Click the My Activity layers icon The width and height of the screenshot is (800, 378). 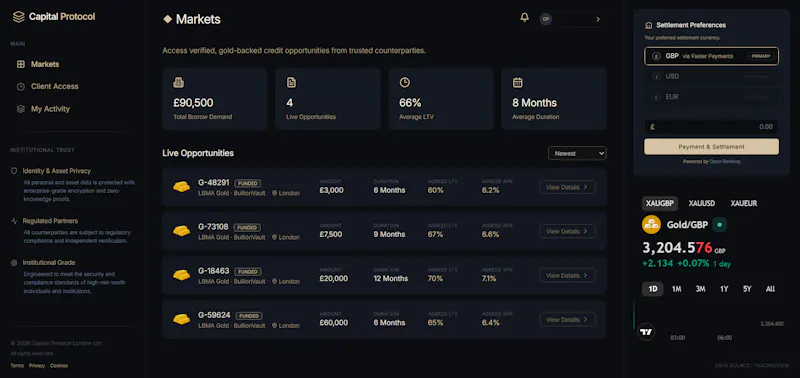click(x=20, y=109)
